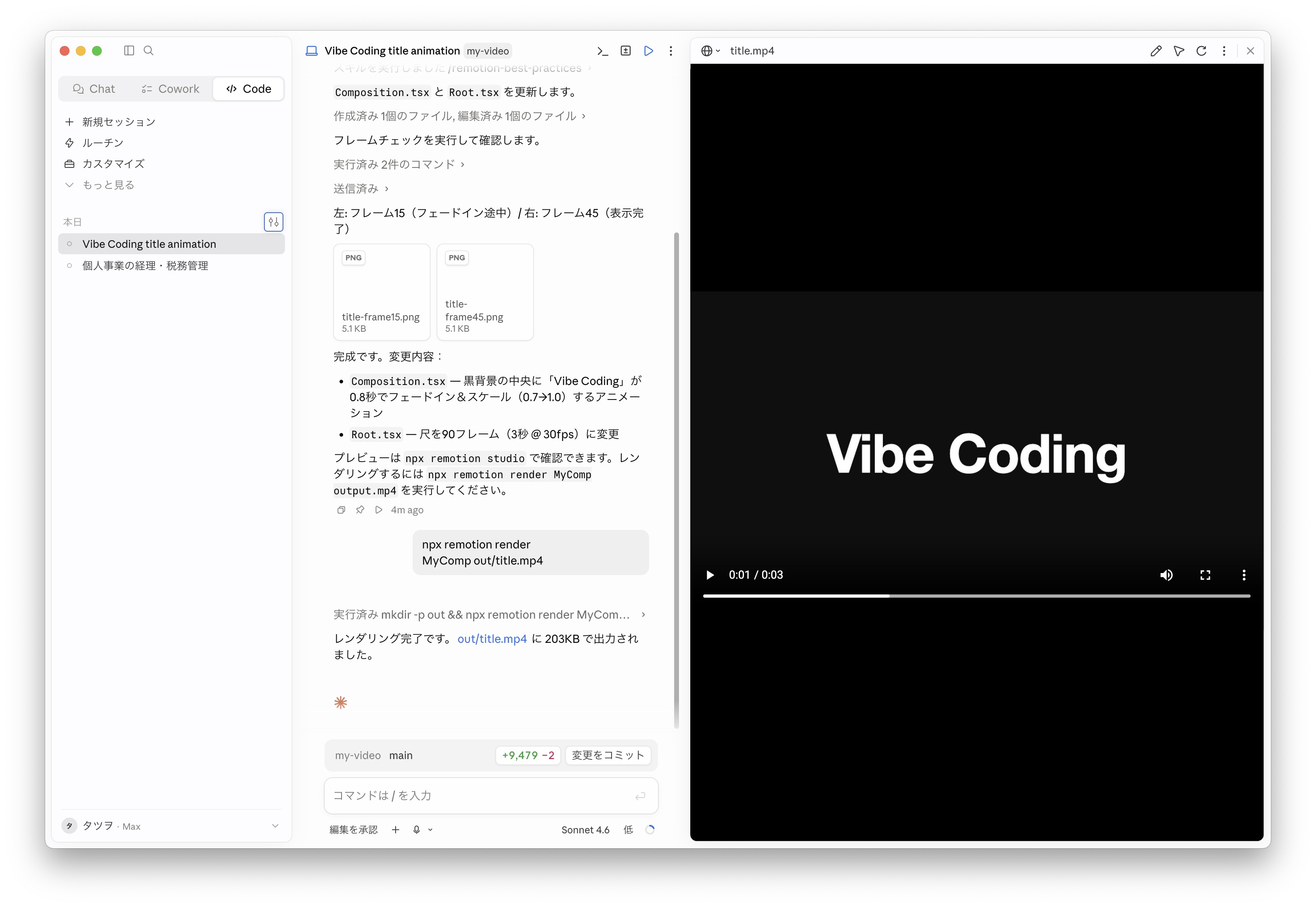Switch to the Cowork tab

tap(170, 89)
